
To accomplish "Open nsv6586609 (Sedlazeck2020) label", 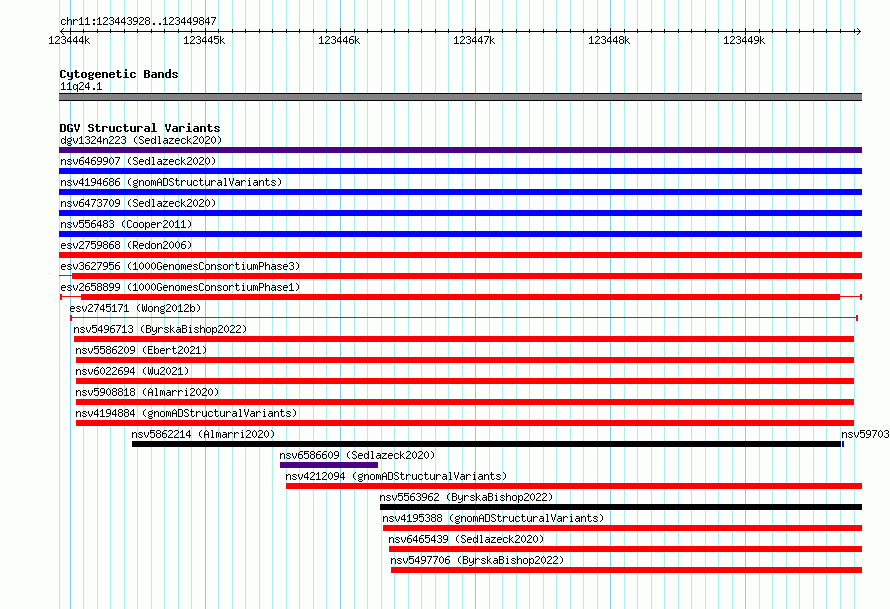I will tap(357, 455).
